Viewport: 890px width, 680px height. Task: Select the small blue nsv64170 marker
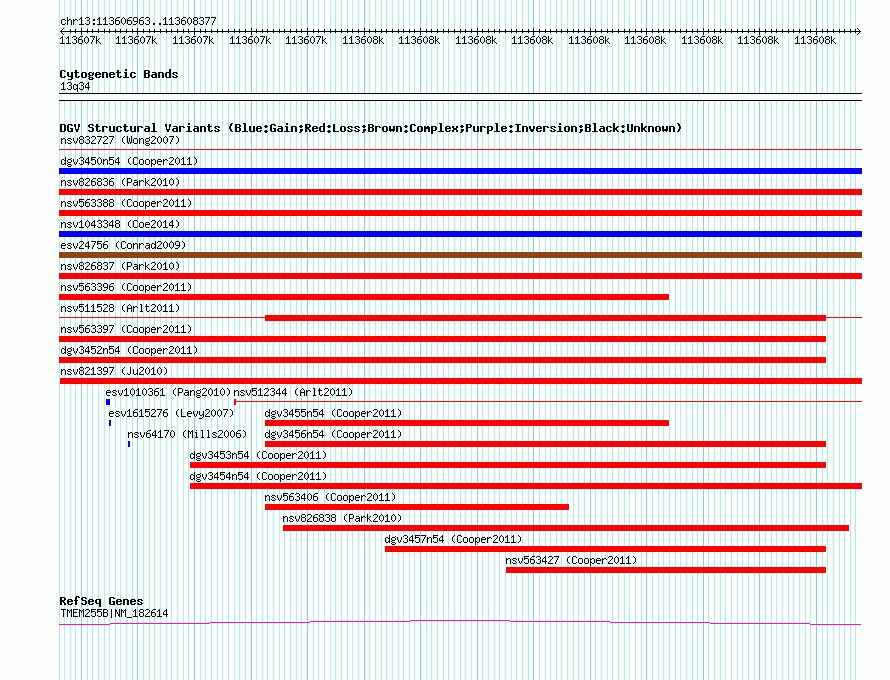pos(129,444)
